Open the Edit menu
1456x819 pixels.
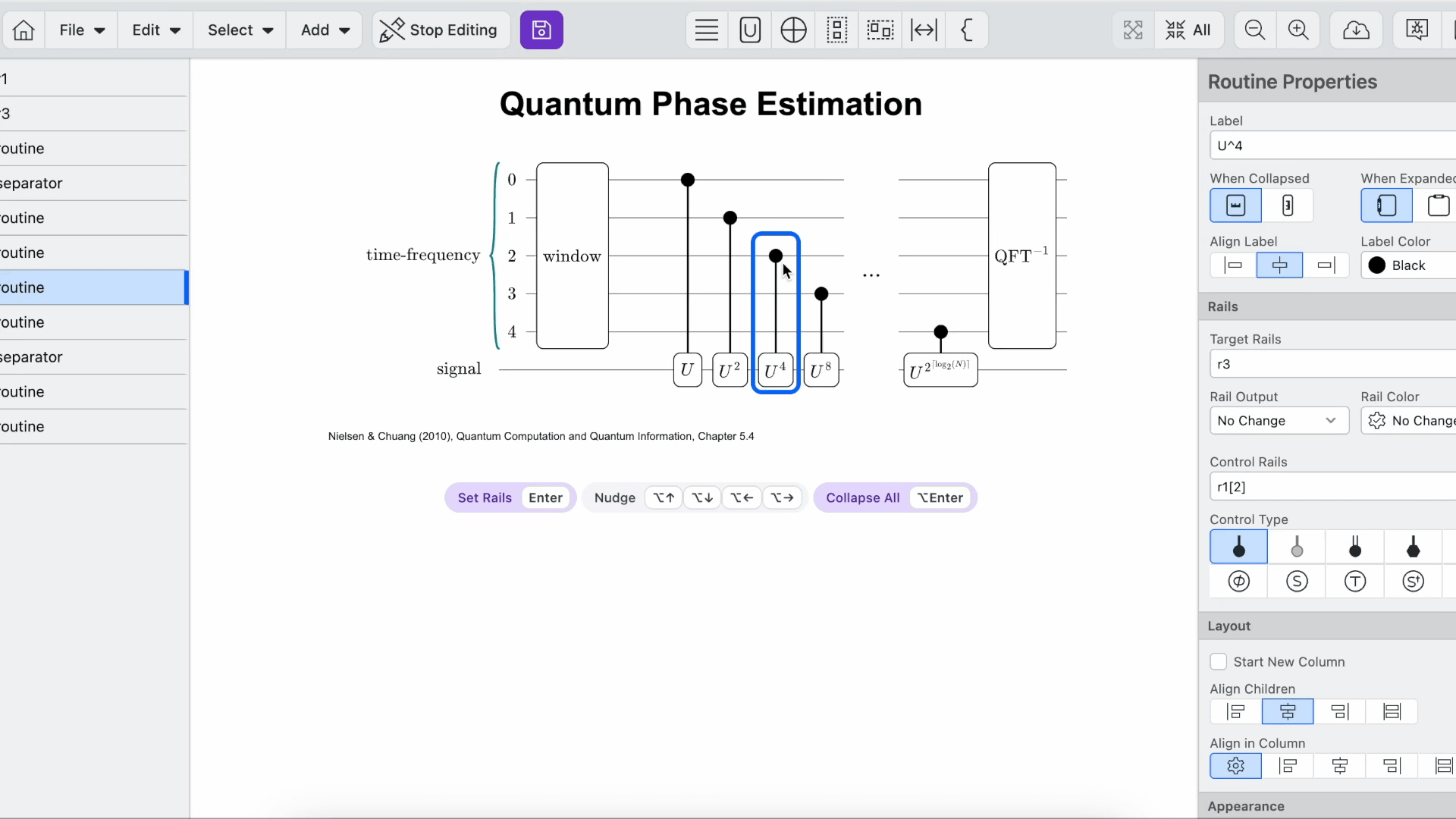[x=155, y=30]
